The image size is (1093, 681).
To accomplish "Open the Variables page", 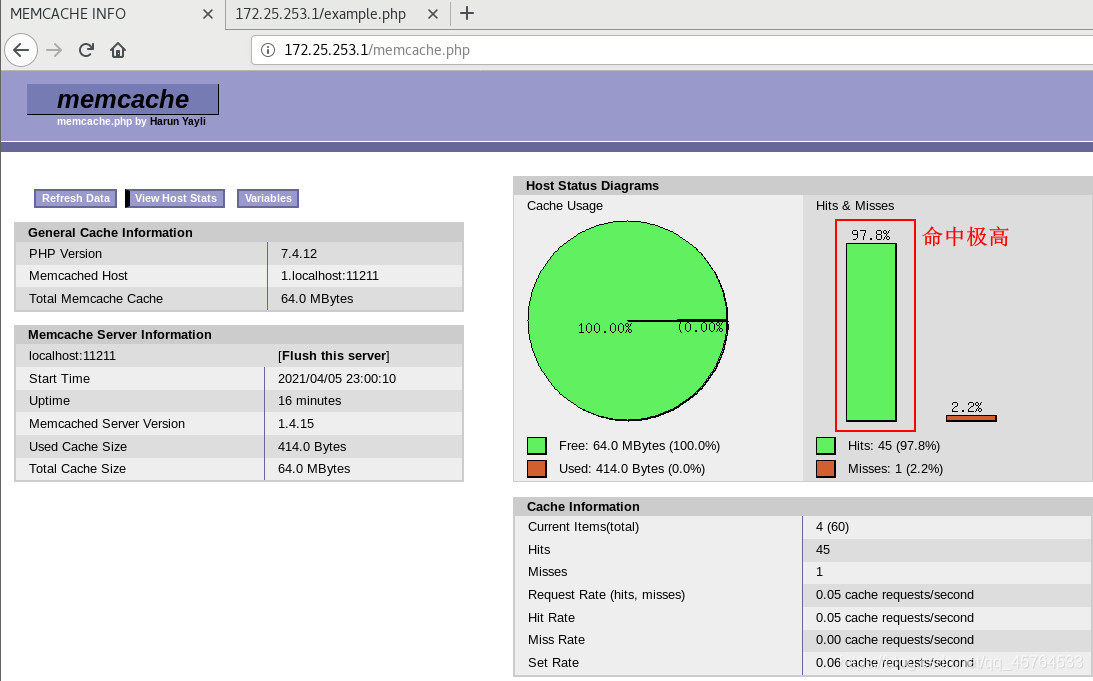I will [x=268, y=199].
